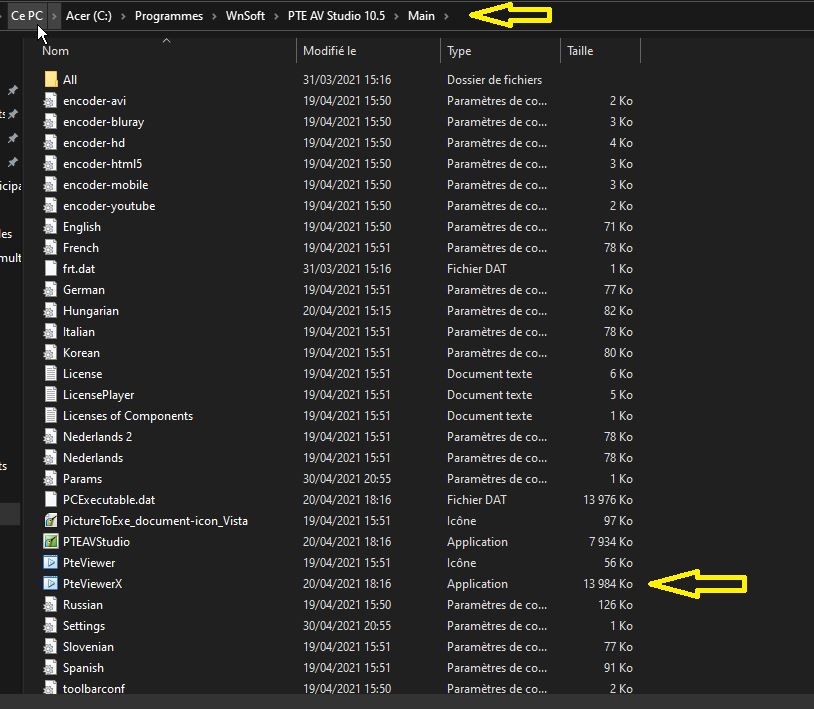Select the encoder-youtube file icon
This screenshot has height=709, width=814.
tap(50, 206)
